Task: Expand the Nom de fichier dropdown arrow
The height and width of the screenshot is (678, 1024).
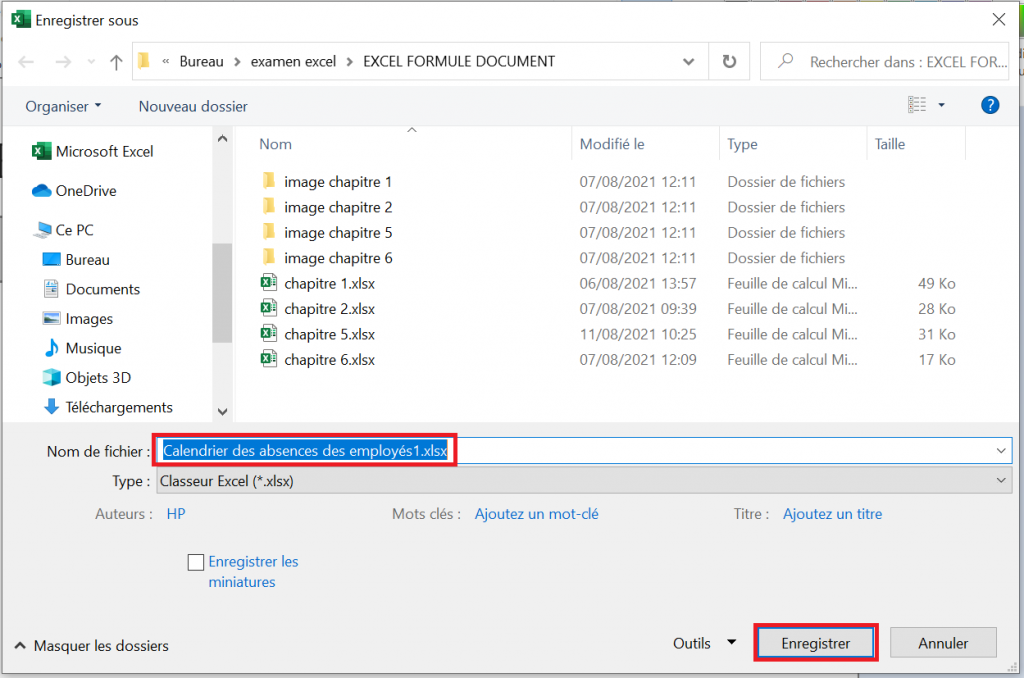Action: 1000,450
